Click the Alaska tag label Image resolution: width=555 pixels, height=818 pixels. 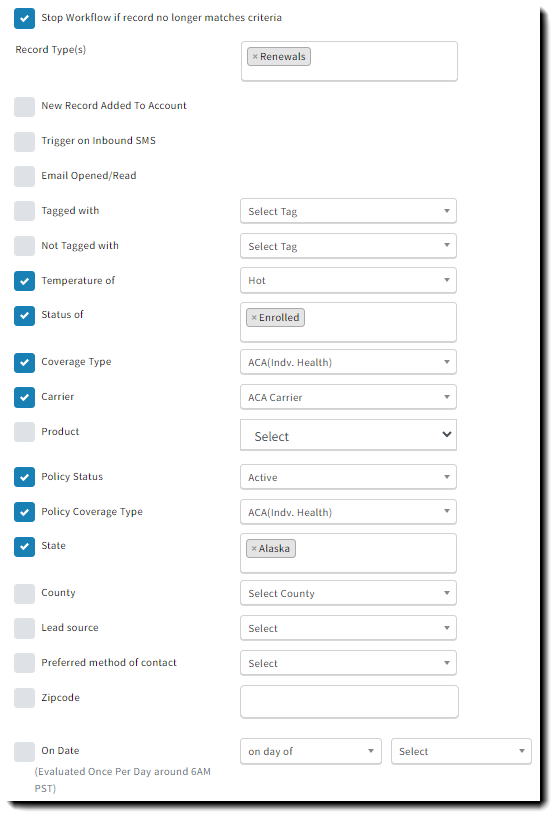(x=274, y=549)
